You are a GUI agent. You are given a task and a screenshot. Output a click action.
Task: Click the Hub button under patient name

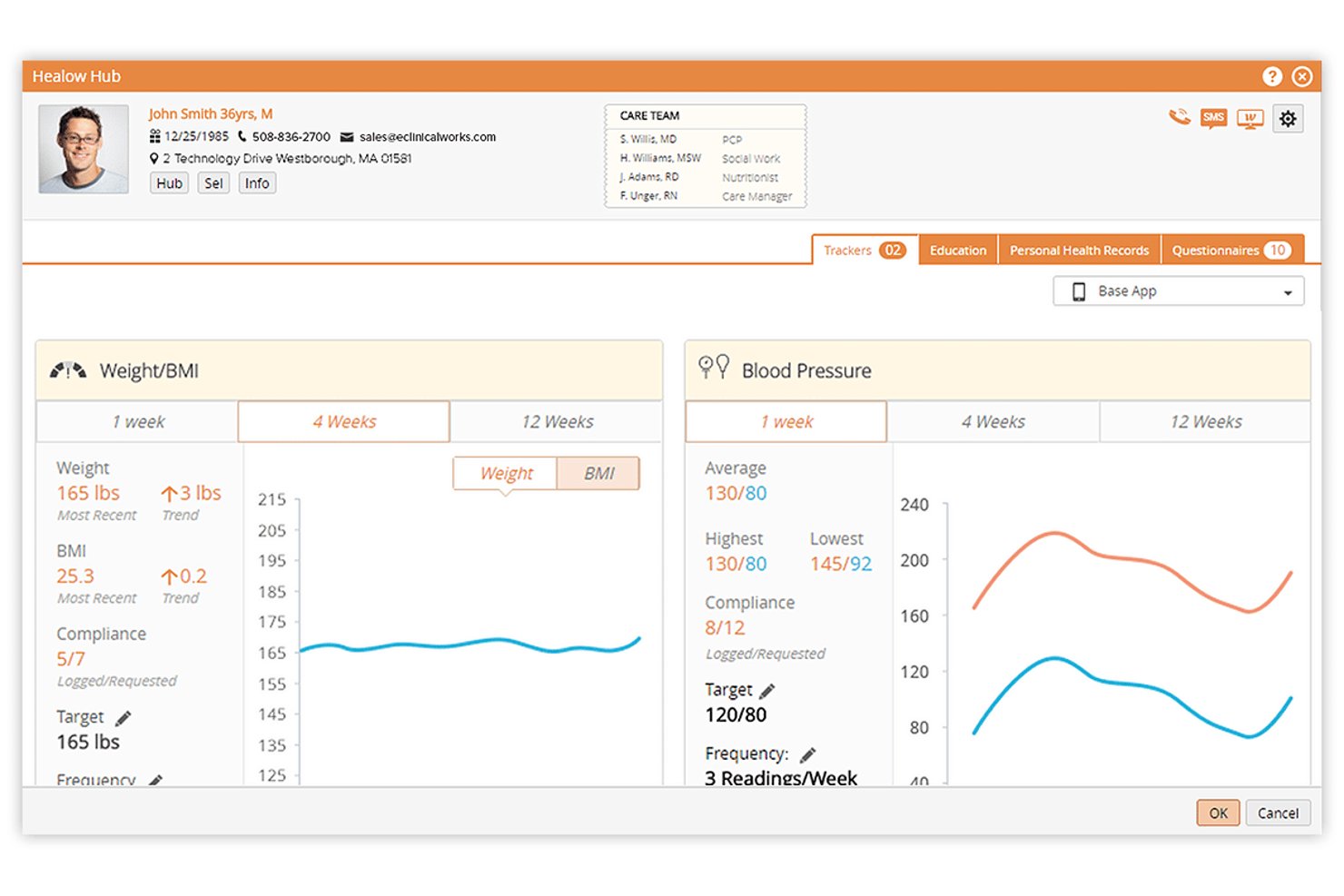tap(169, 183)
